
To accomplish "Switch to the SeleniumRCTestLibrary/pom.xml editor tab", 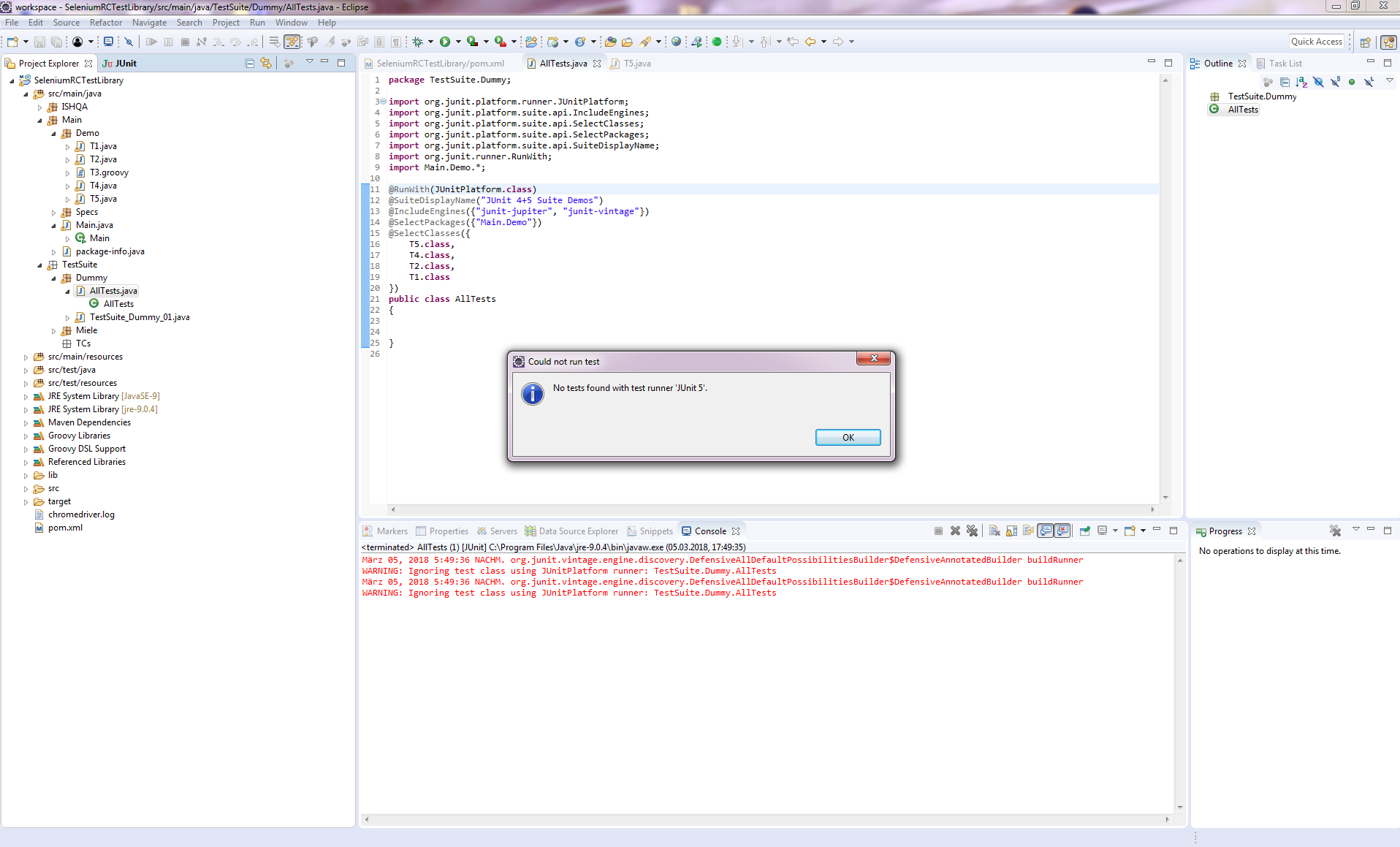I will [x=435, y=64].
